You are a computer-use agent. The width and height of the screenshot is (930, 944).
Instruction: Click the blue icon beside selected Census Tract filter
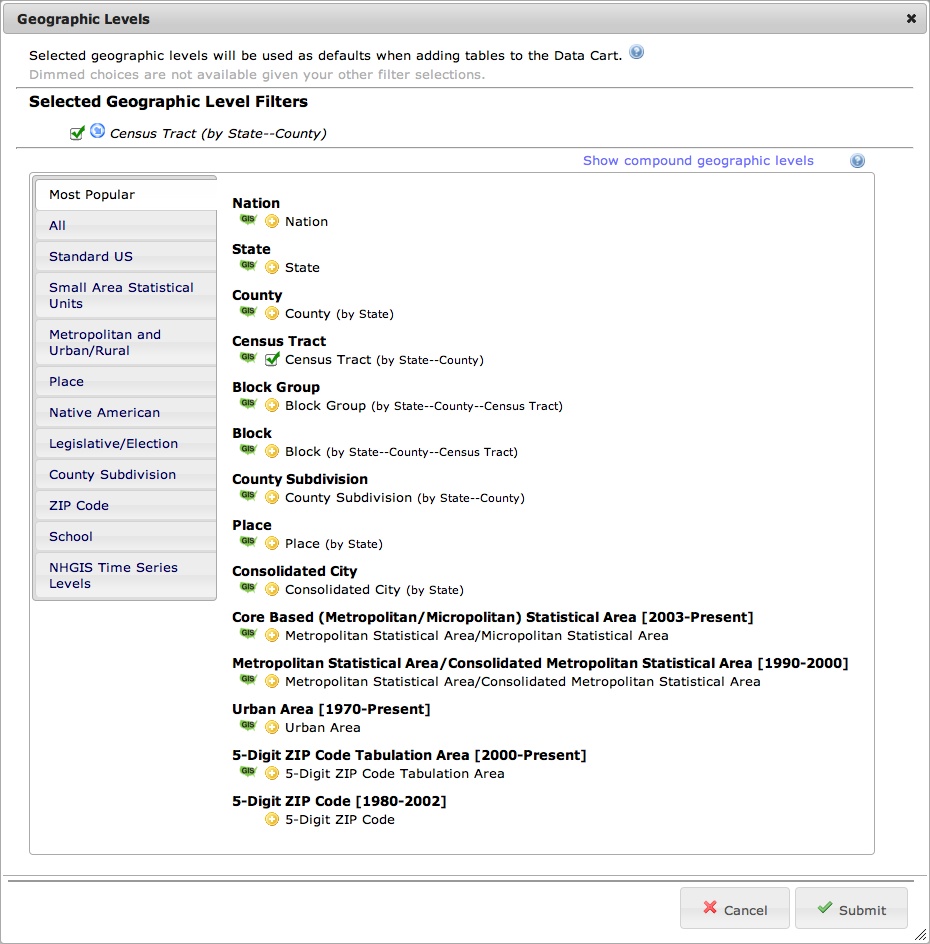[x=97, y=131]
